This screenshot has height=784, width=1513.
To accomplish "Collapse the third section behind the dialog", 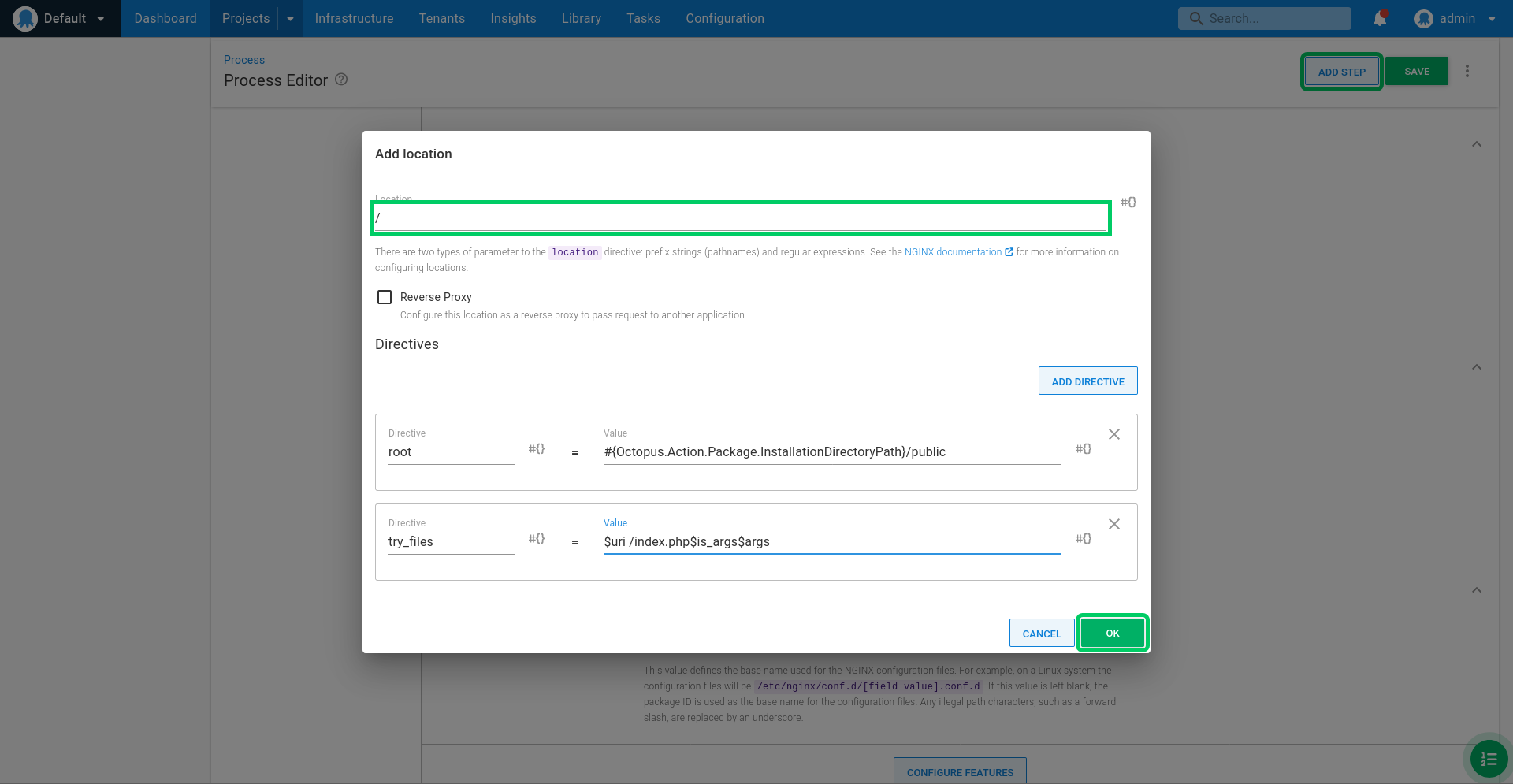I will click(x=1477, y=590).
